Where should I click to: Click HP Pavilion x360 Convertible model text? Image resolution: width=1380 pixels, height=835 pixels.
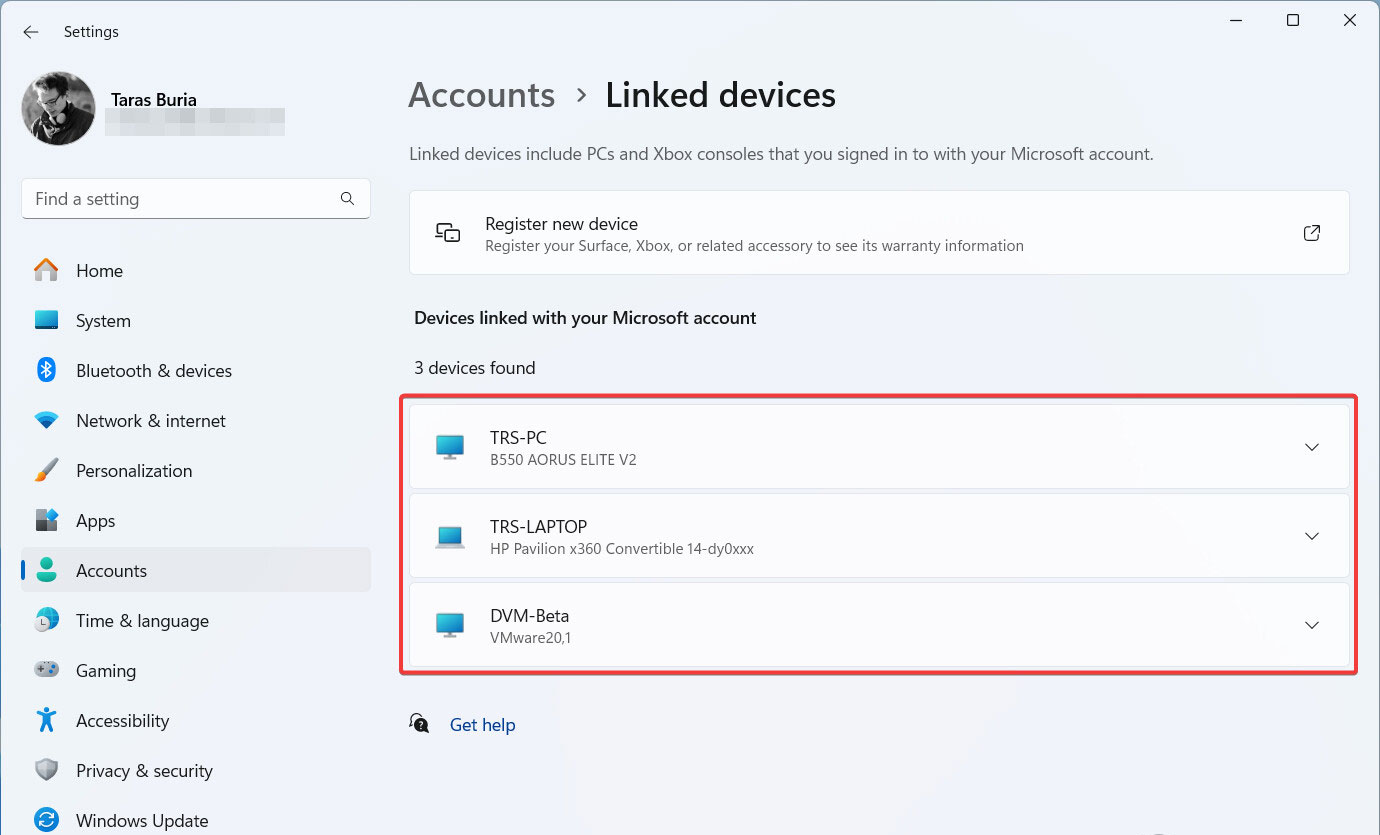click(x=622, y=549)
